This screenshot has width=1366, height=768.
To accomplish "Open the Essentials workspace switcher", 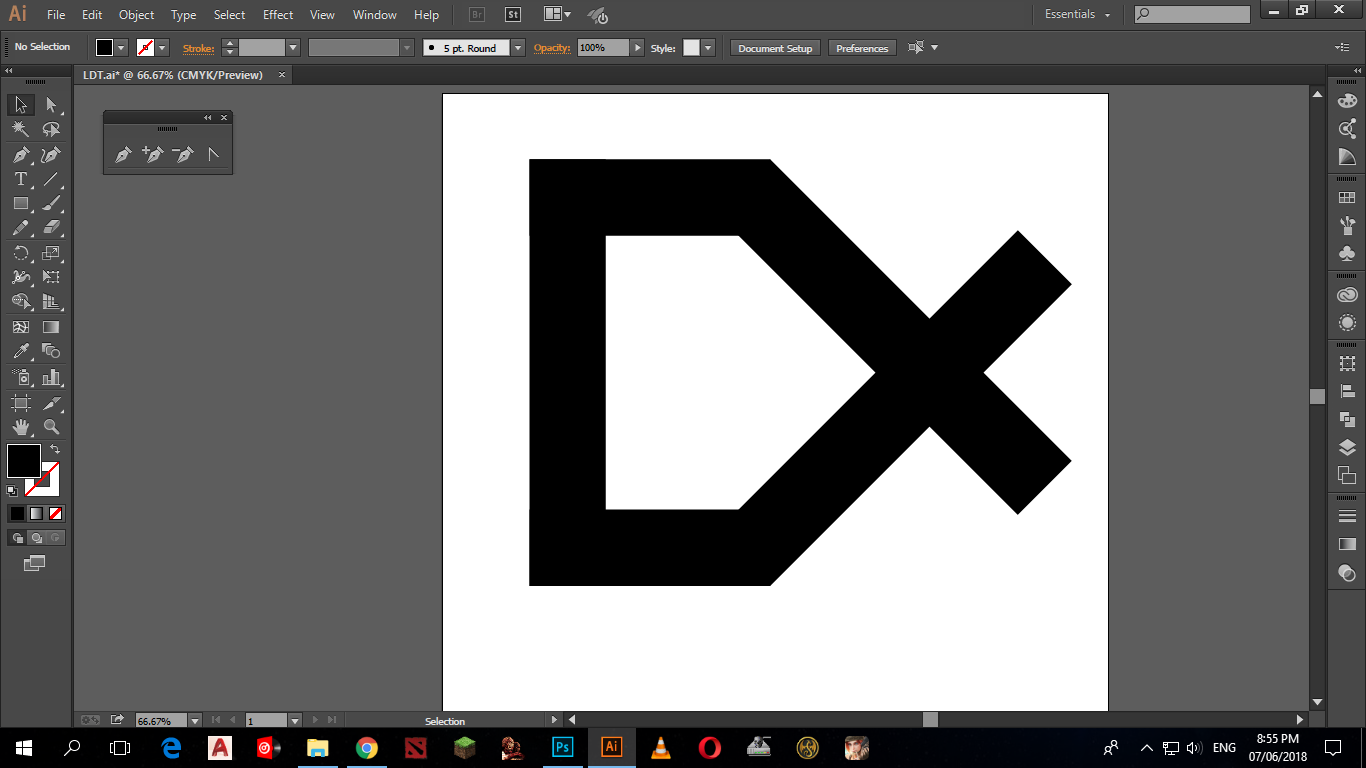I will pos(1077,14).
